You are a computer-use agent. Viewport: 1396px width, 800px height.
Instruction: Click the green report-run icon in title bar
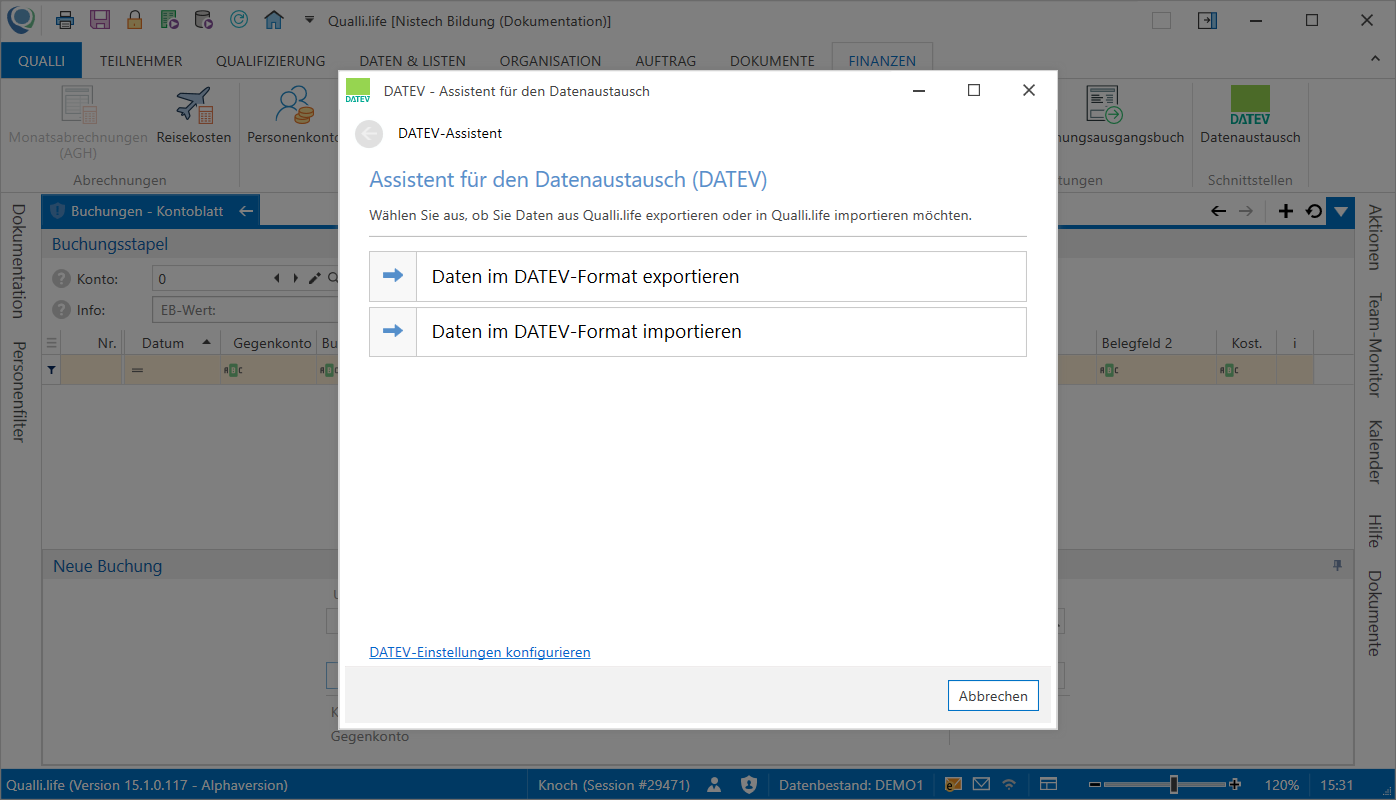coord(169,20)
